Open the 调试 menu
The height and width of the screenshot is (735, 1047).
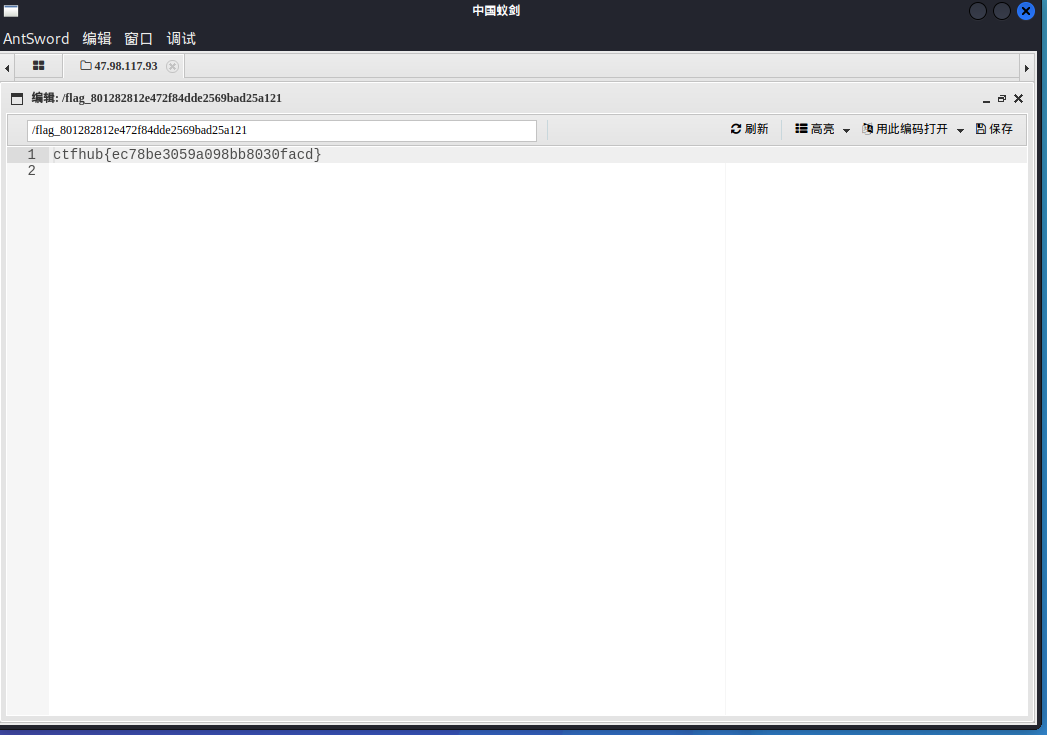pos(181,39)
